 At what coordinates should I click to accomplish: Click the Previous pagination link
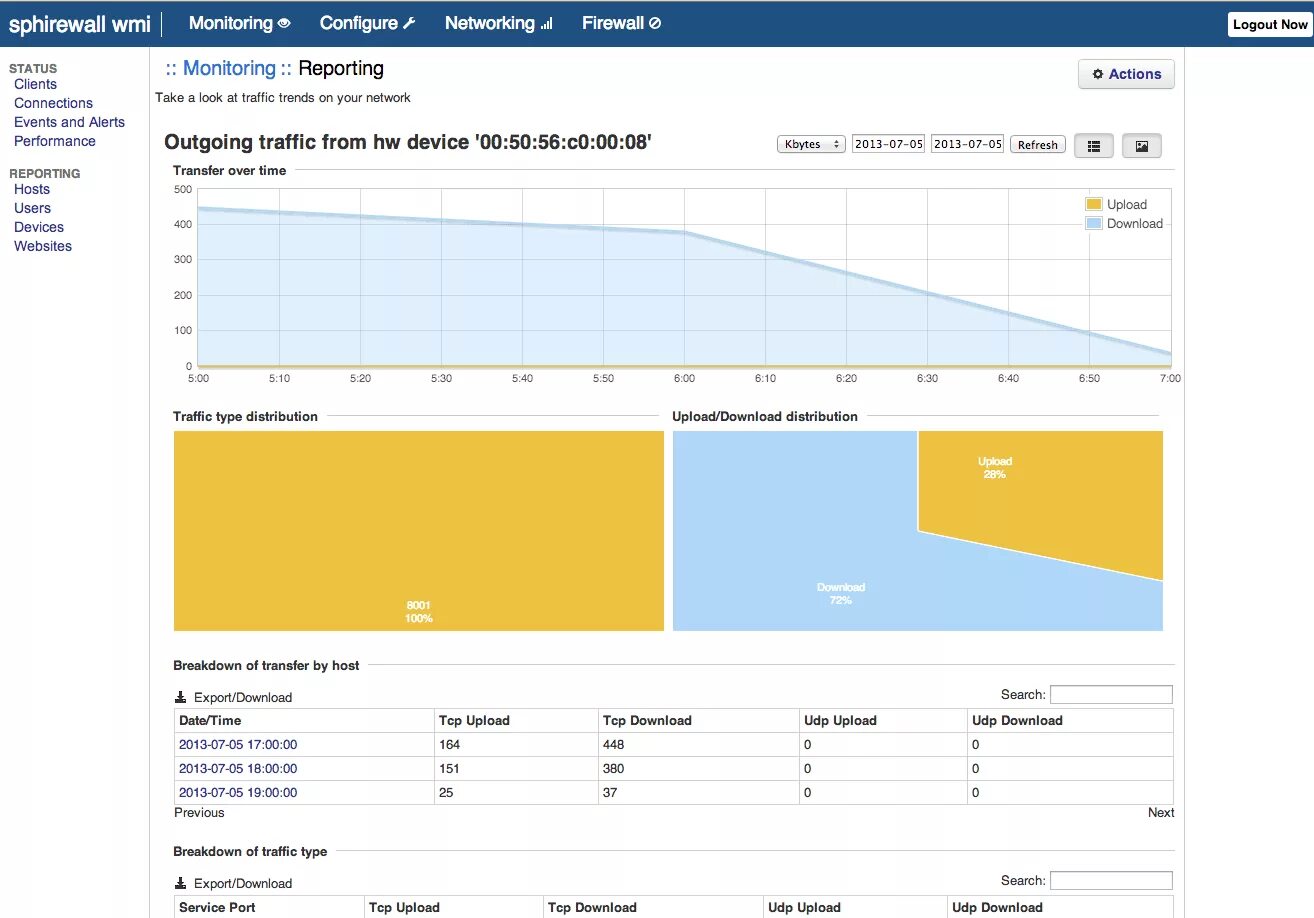199,812
